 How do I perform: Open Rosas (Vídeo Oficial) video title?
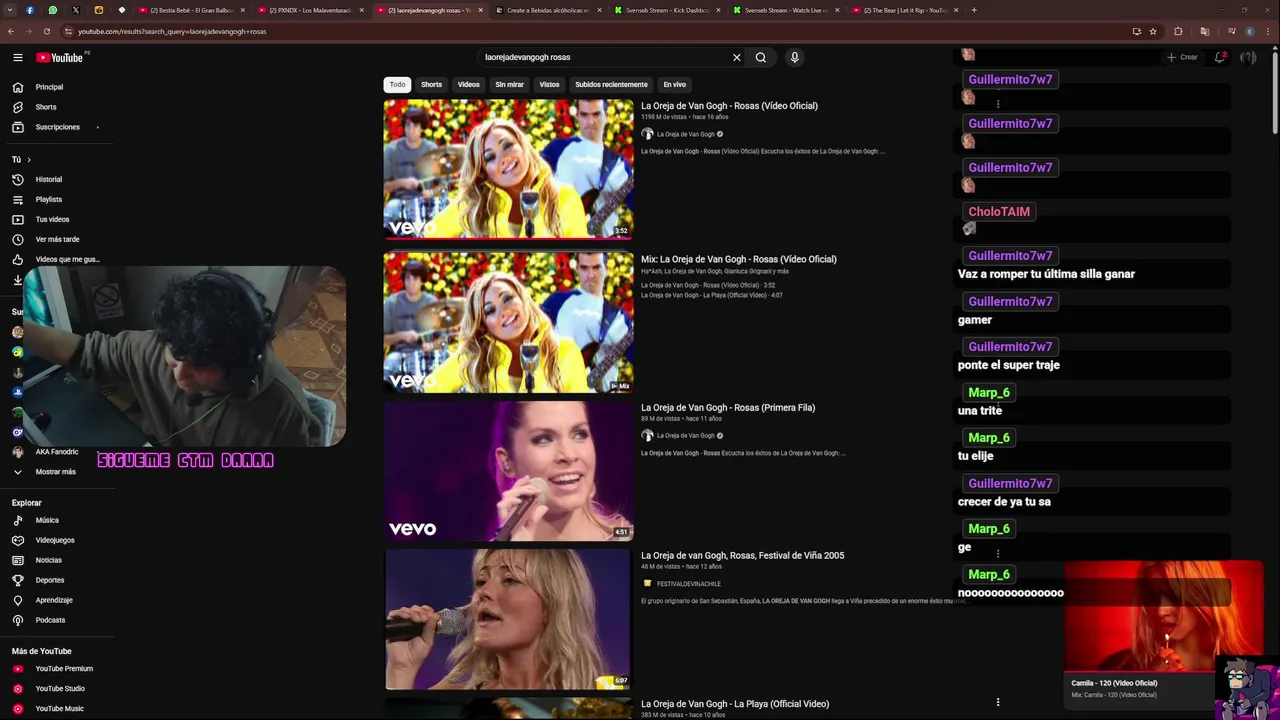coord(729,105)
